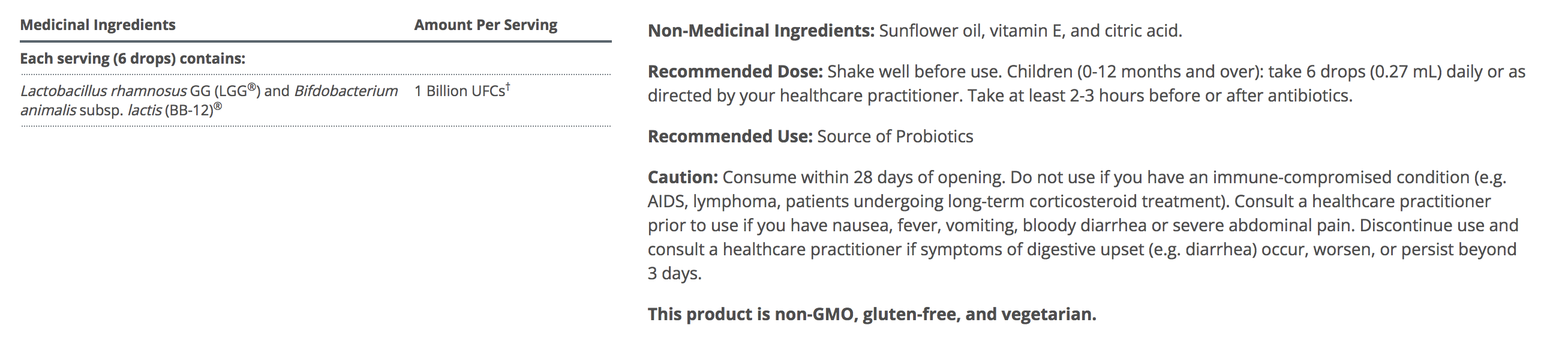The image size is (1568, 340).
Task: Click the 'Recommended Use:' bold label
Action: click(x=730, y=136)
